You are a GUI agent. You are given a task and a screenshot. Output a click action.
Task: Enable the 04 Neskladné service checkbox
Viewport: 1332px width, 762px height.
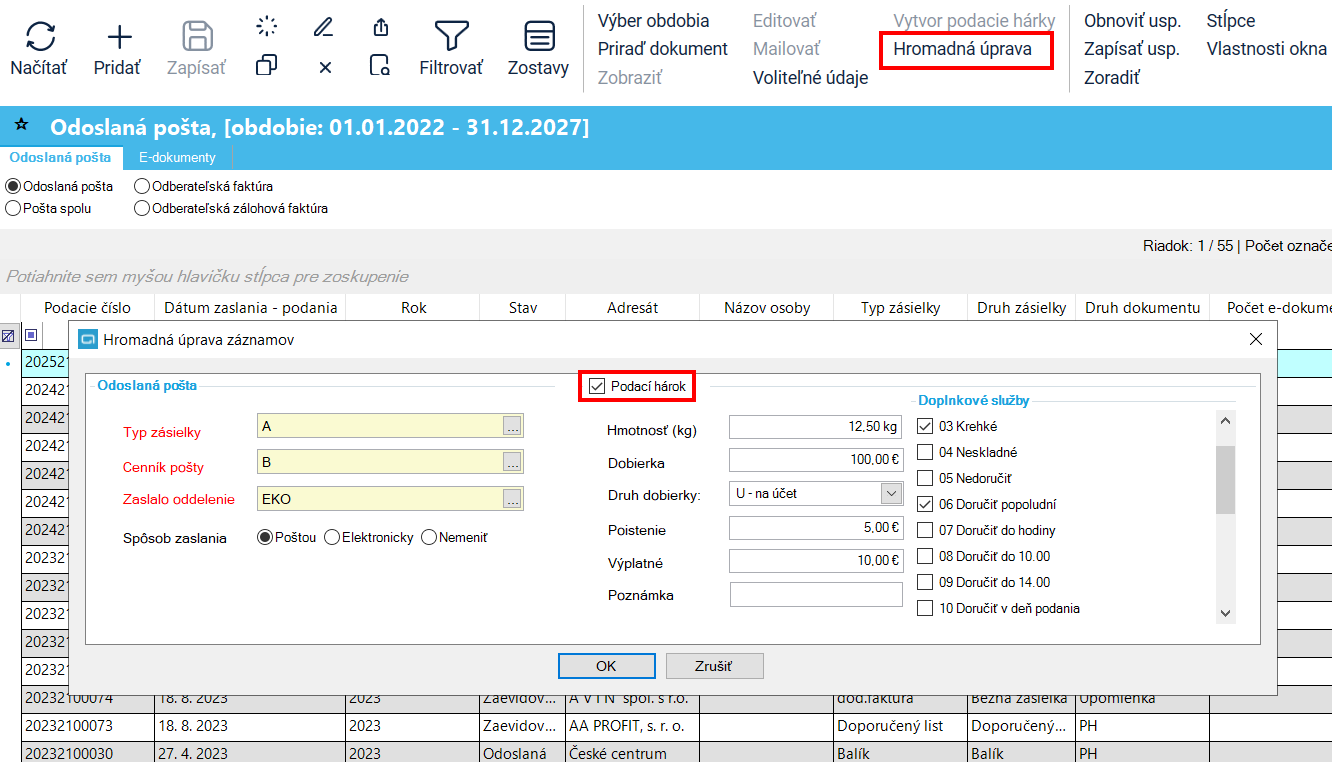(x=925, y=452)
